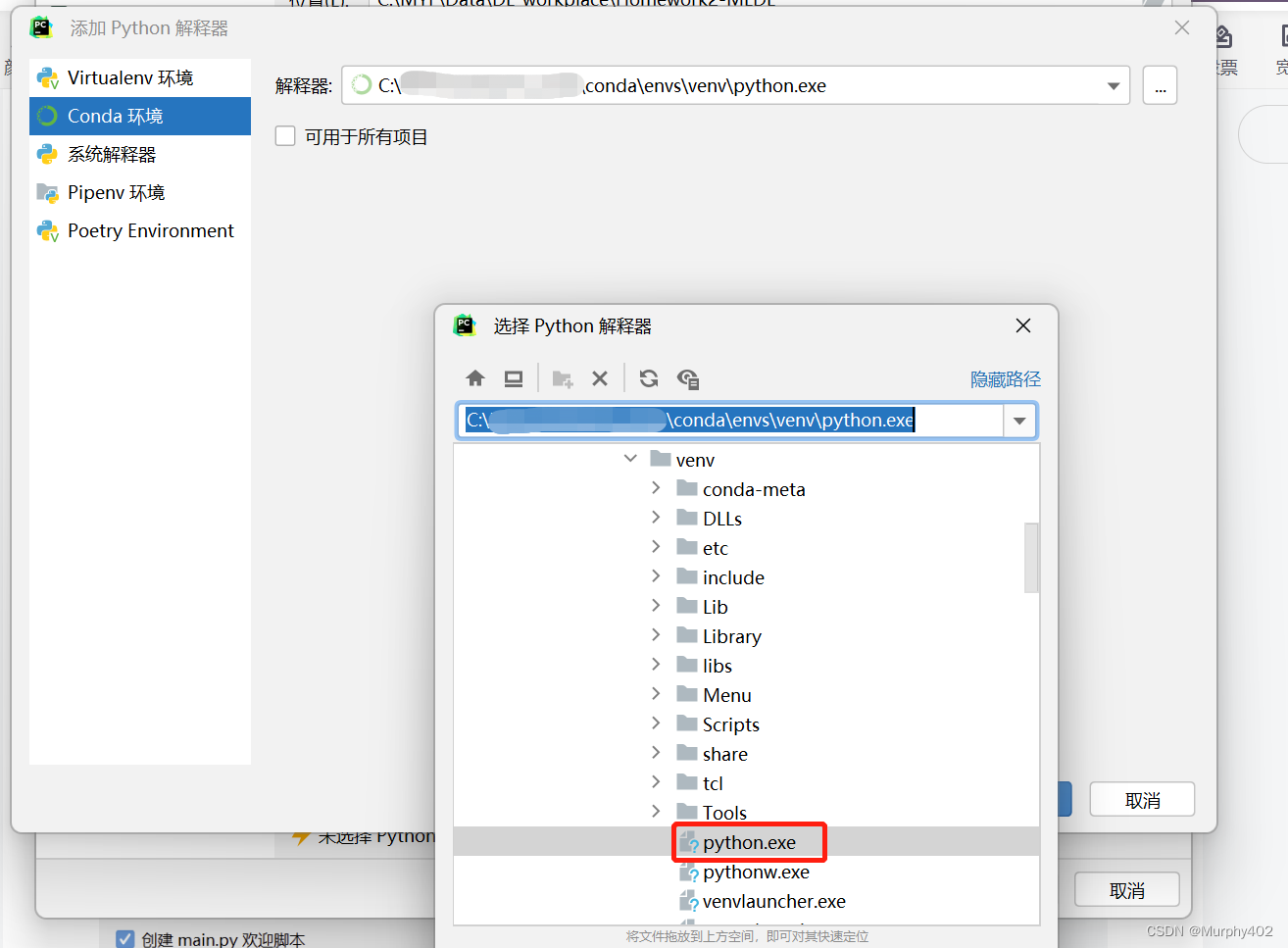Select the DLLs folder name
The image size is (1288, 948).
pos(722,519)
